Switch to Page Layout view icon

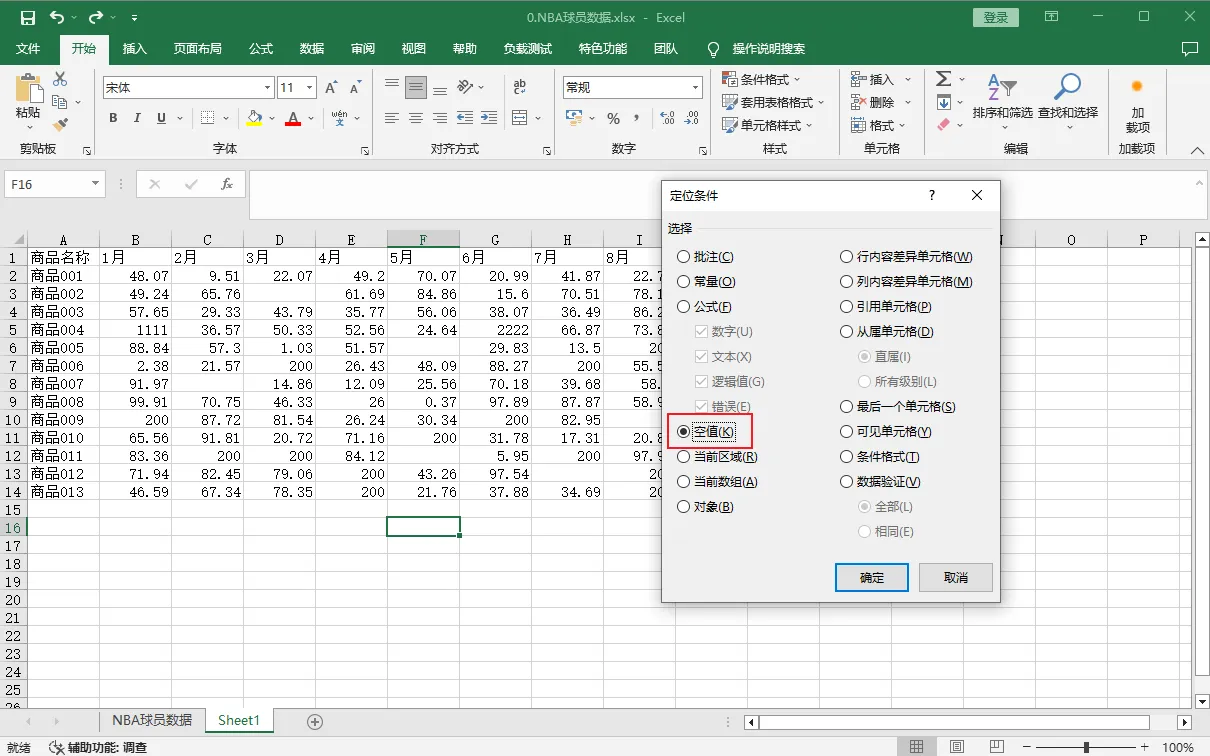coord(956,747)
